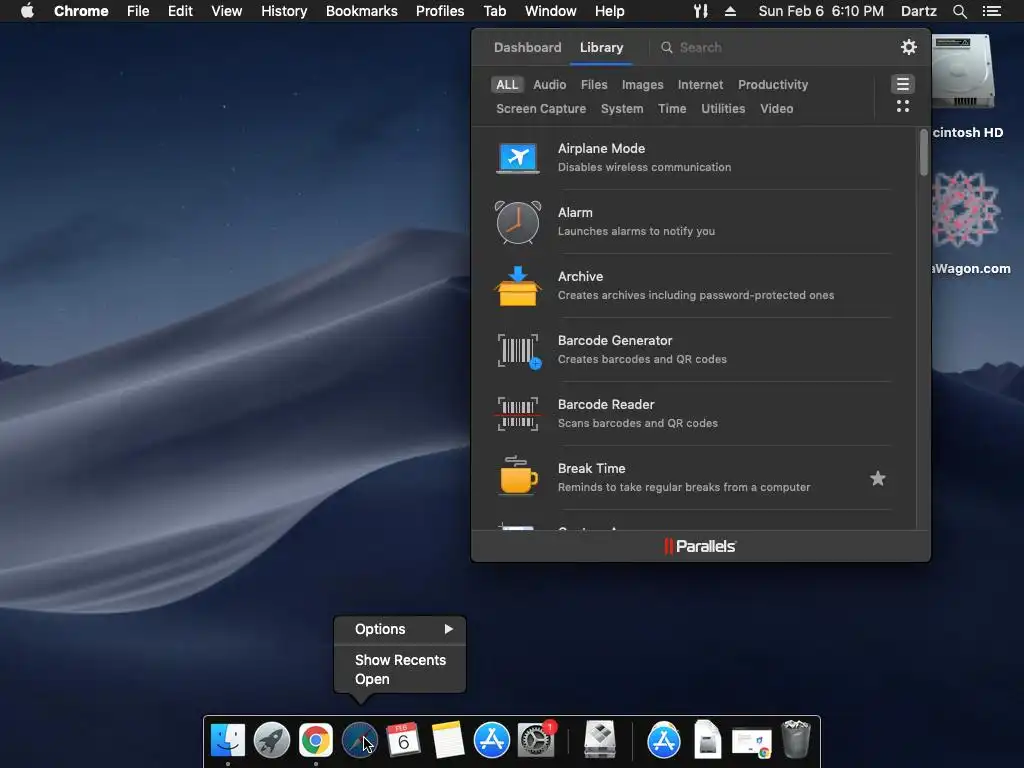The width and height of the screenshot is (1024, 768).
Task: Open the Airplane Mode tool icon
Action: click(x=518, y=157)
